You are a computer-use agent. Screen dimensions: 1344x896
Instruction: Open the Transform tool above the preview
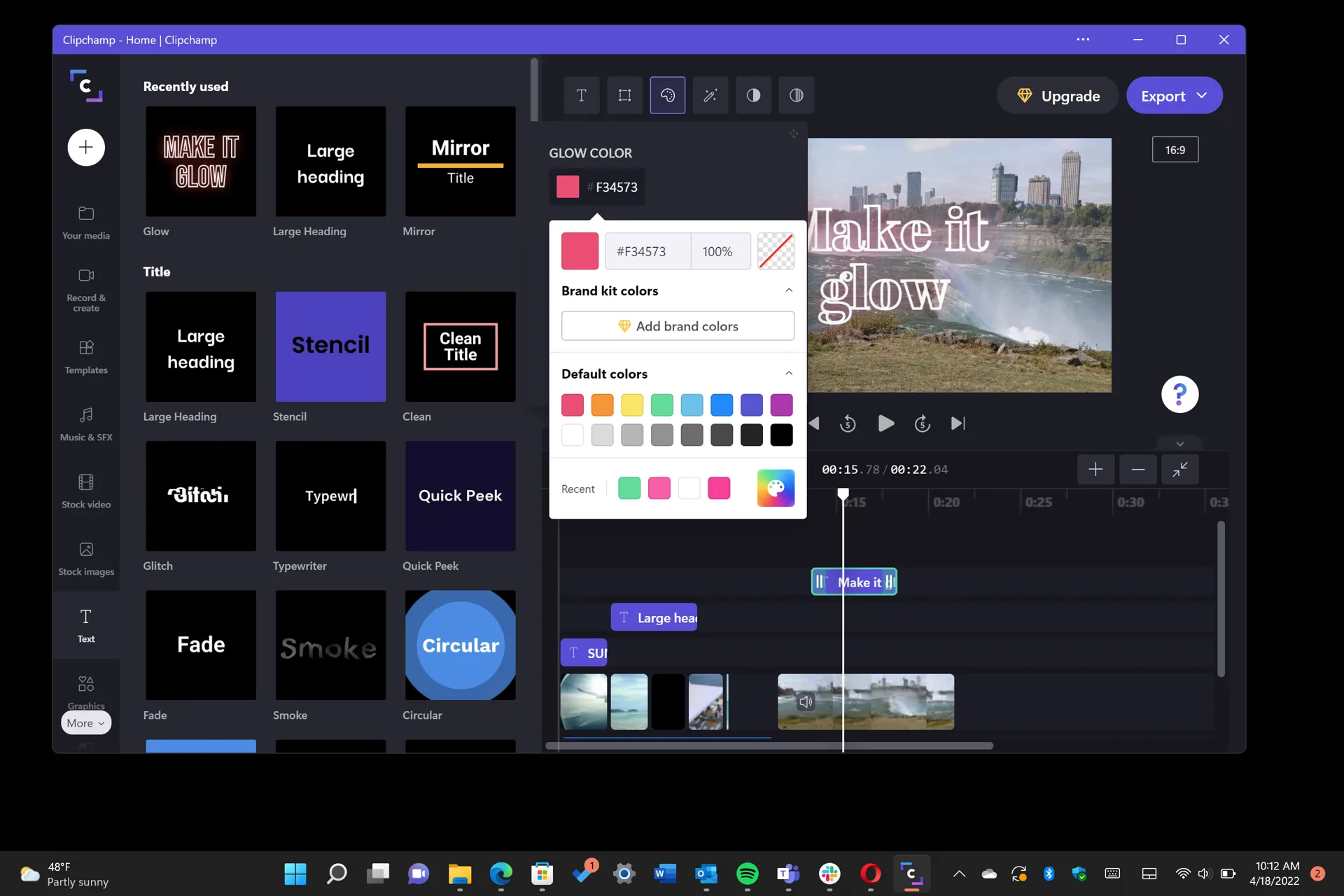[x=625, y=95]
